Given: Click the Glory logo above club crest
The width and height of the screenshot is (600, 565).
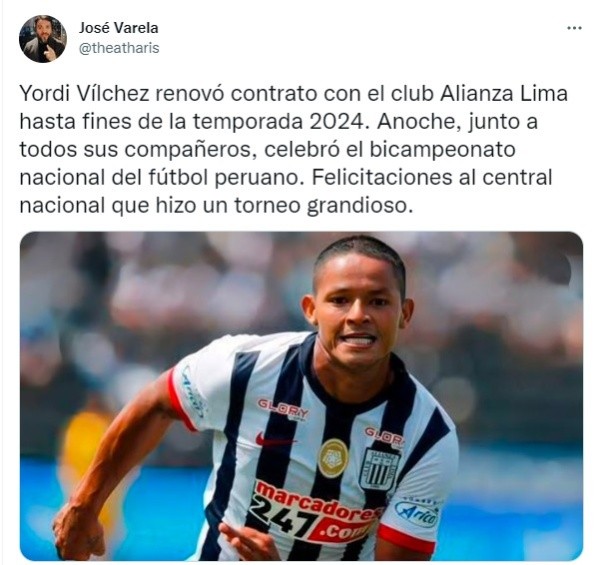Looking at the screenshot, I should (385, 436).
